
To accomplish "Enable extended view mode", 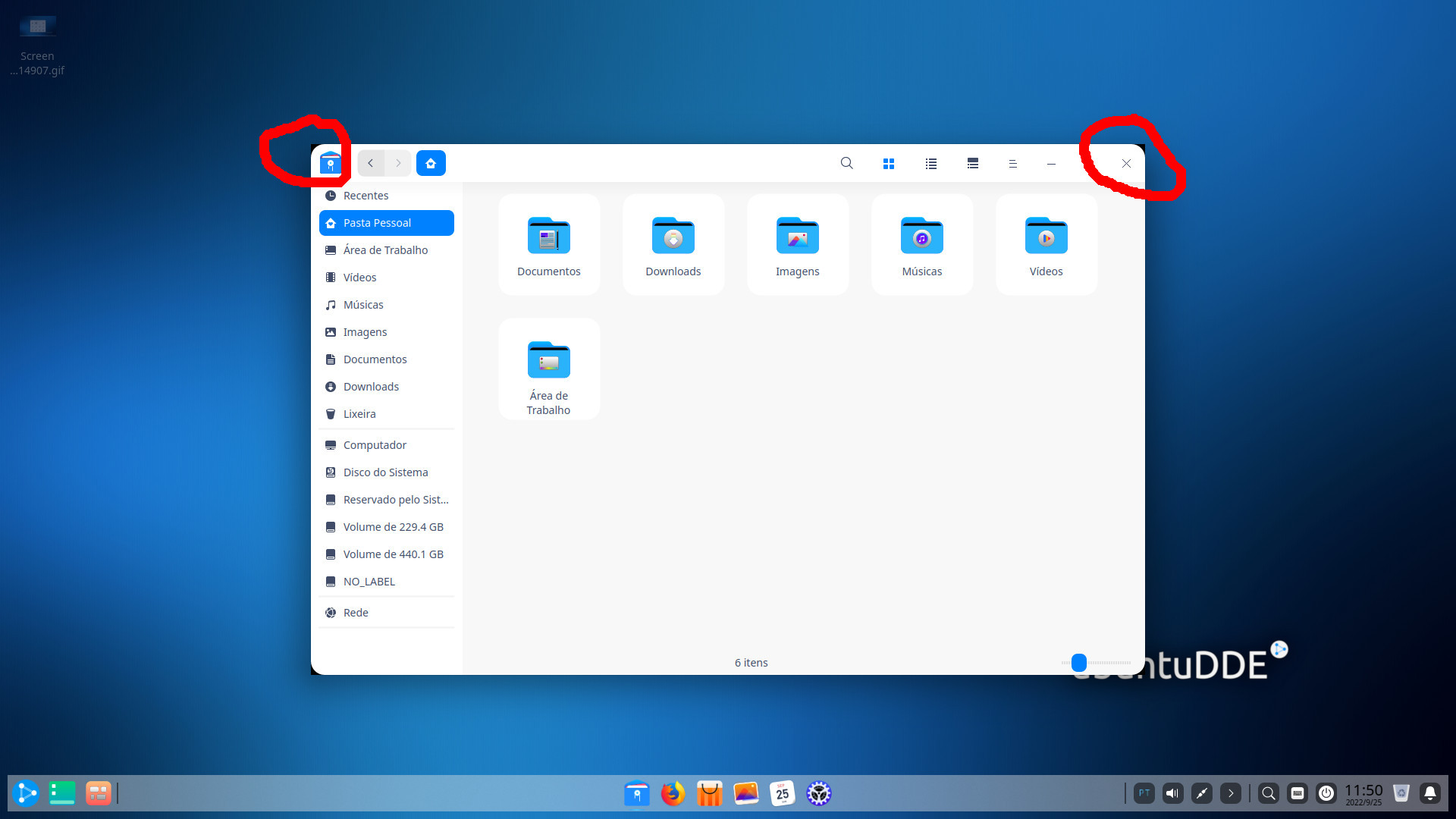I will click(x=972, y=163).
